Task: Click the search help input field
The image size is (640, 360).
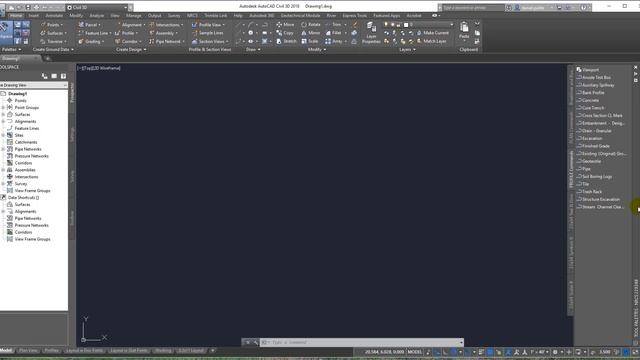Action: 473,8
